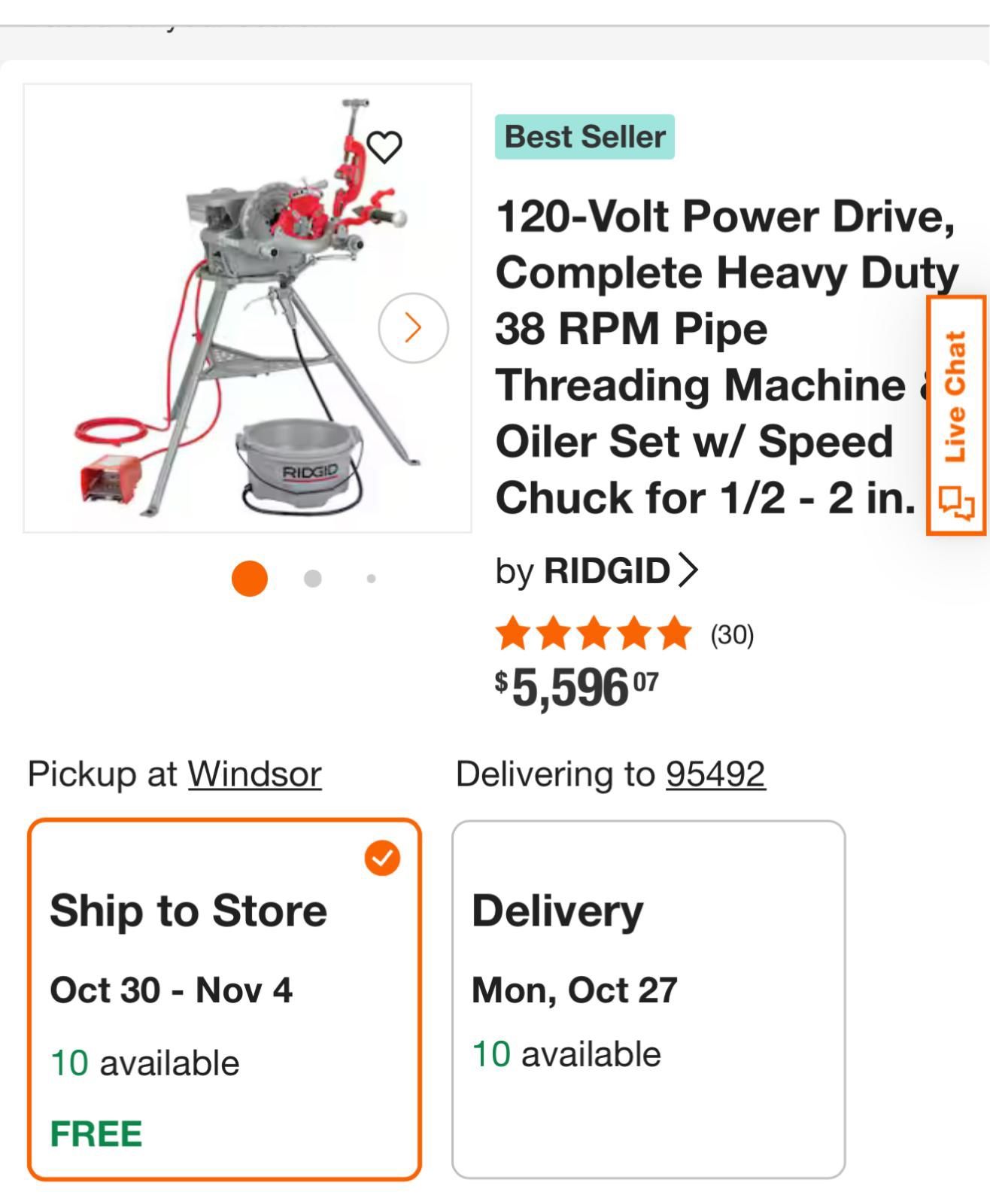The image size is (990, 1204).
Task: Open the (30) reviews count
Action: [732, 635]
